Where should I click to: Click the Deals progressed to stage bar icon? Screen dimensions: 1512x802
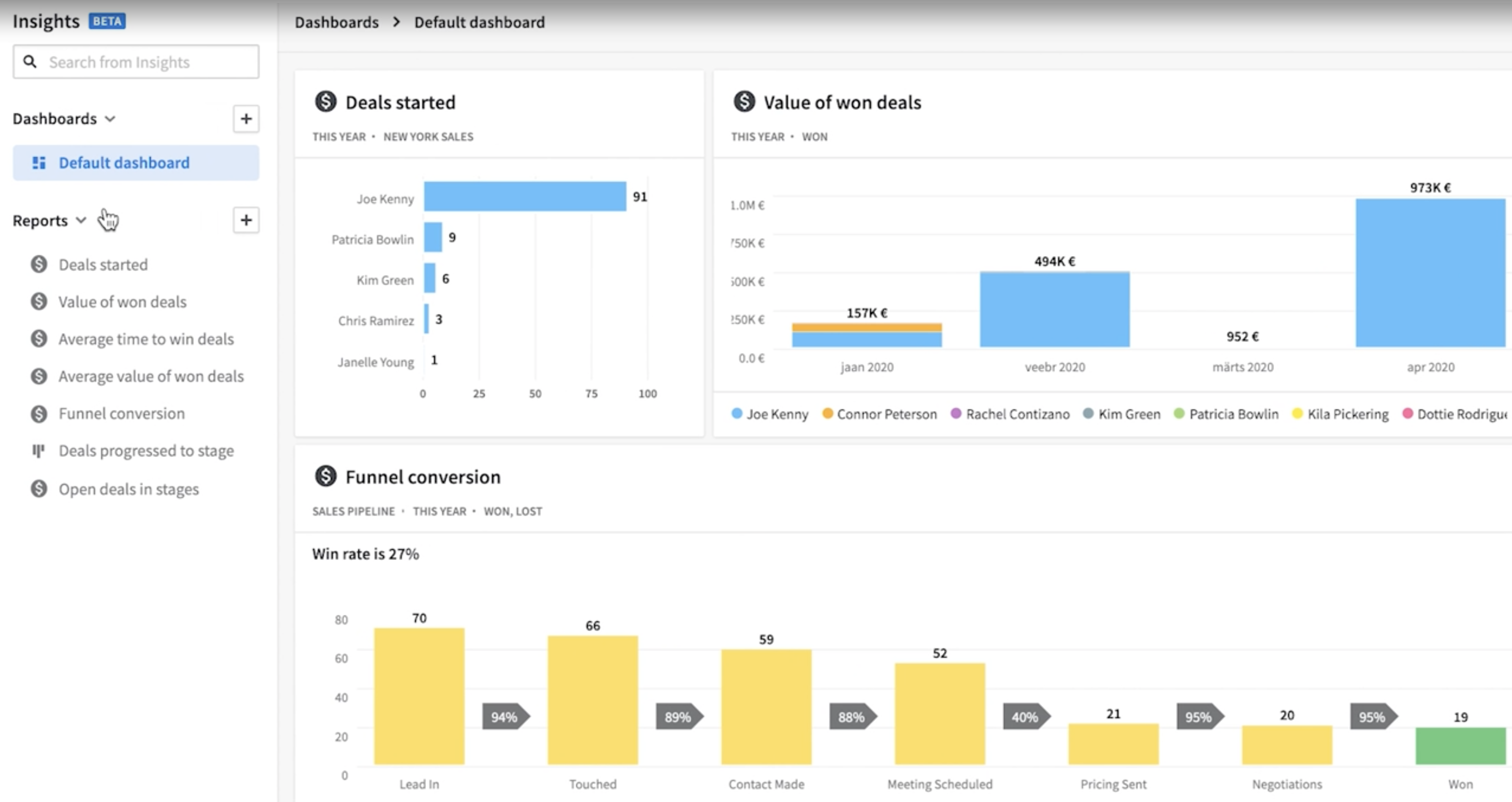[38, 451]
